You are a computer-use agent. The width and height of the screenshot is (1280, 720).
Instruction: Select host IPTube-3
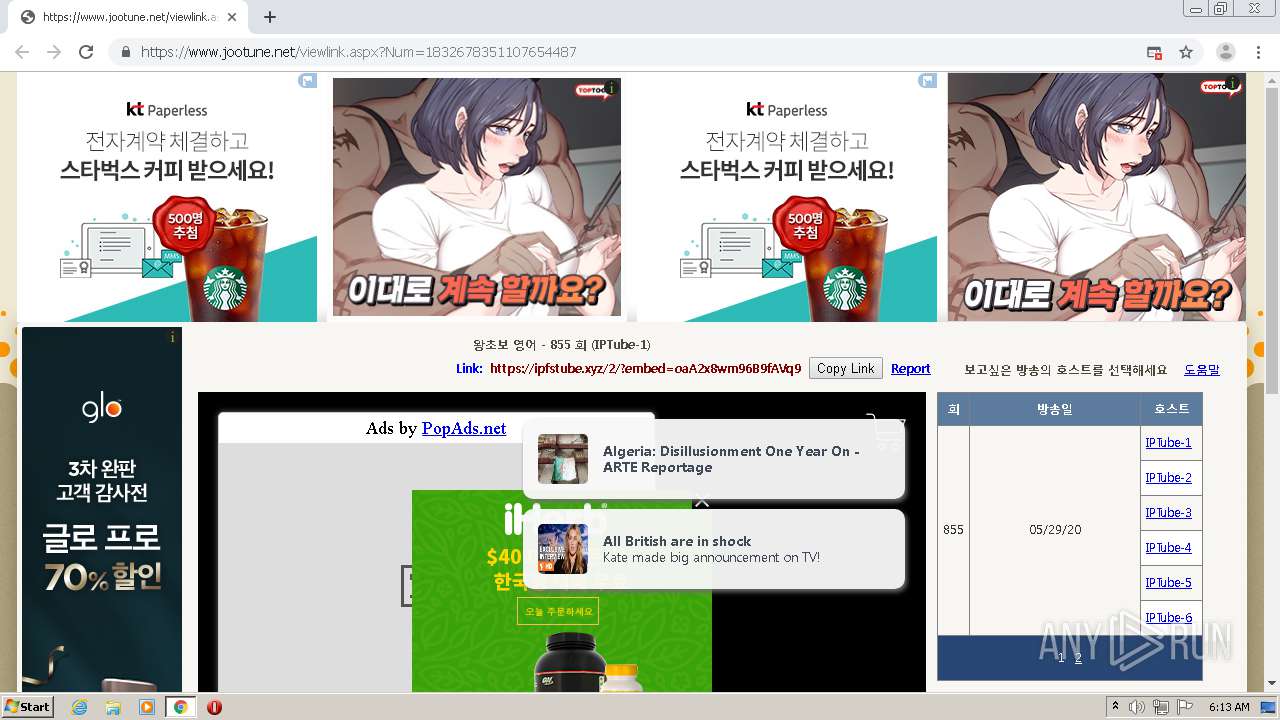[1168, 513]
